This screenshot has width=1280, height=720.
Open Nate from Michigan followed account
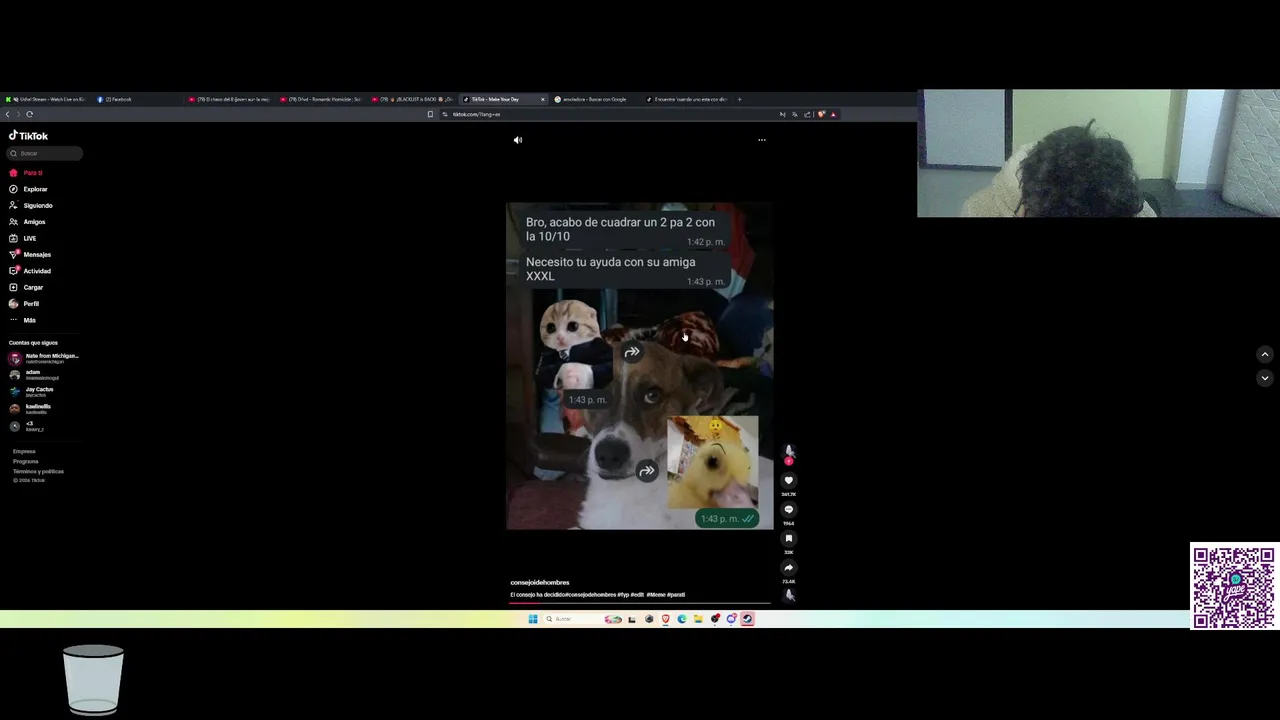(x=44, y=358)
